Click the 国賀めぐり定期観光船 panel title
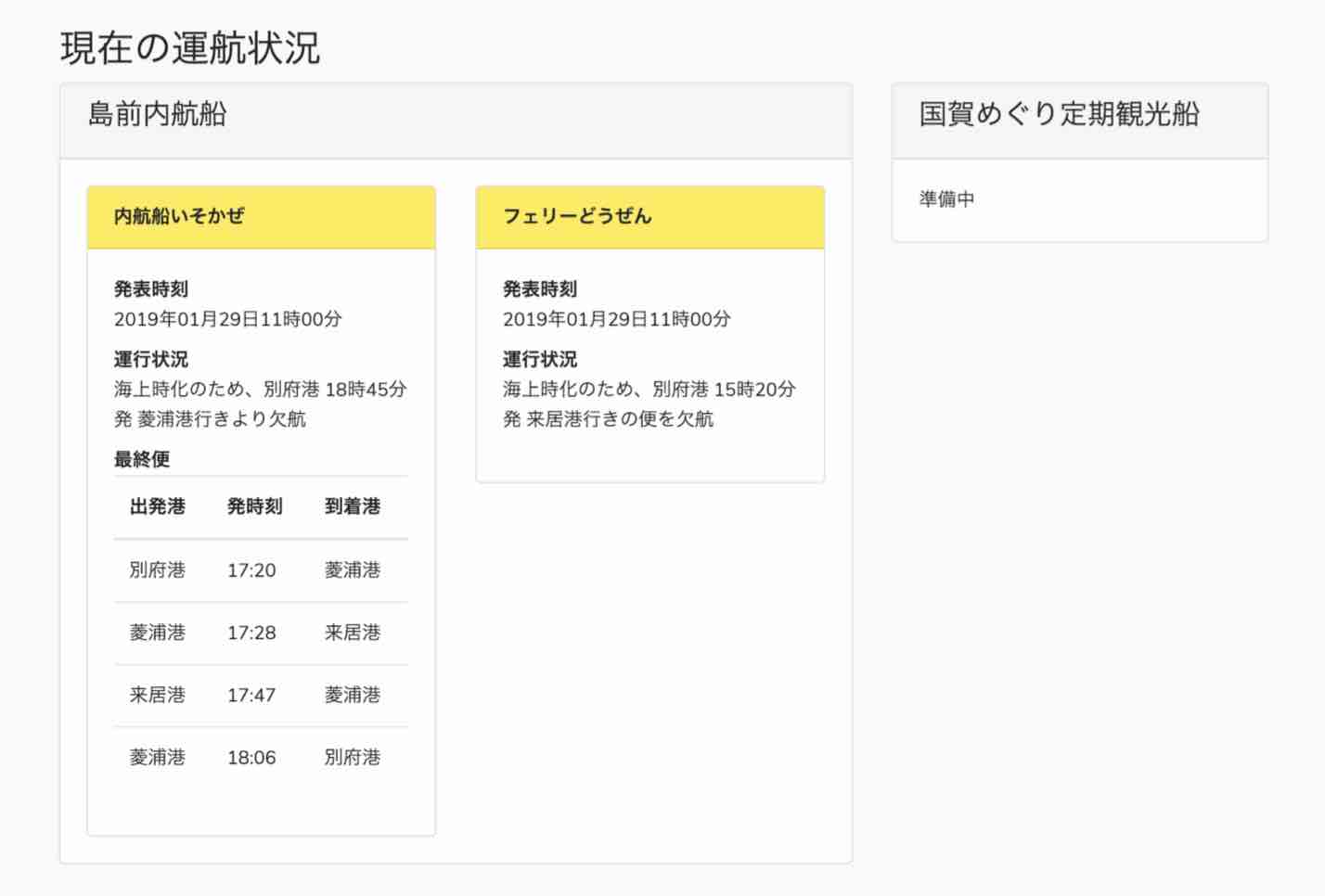1325x896 pixels. 1059,114
